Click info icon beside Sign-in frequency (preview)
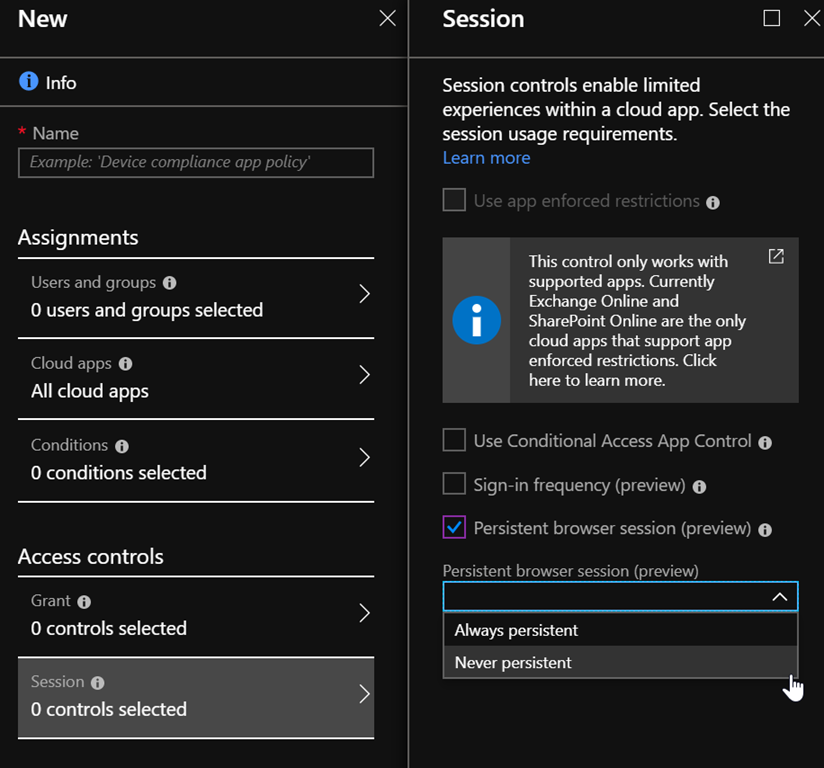Screen dimensions: 824x768 pos(699,487)
